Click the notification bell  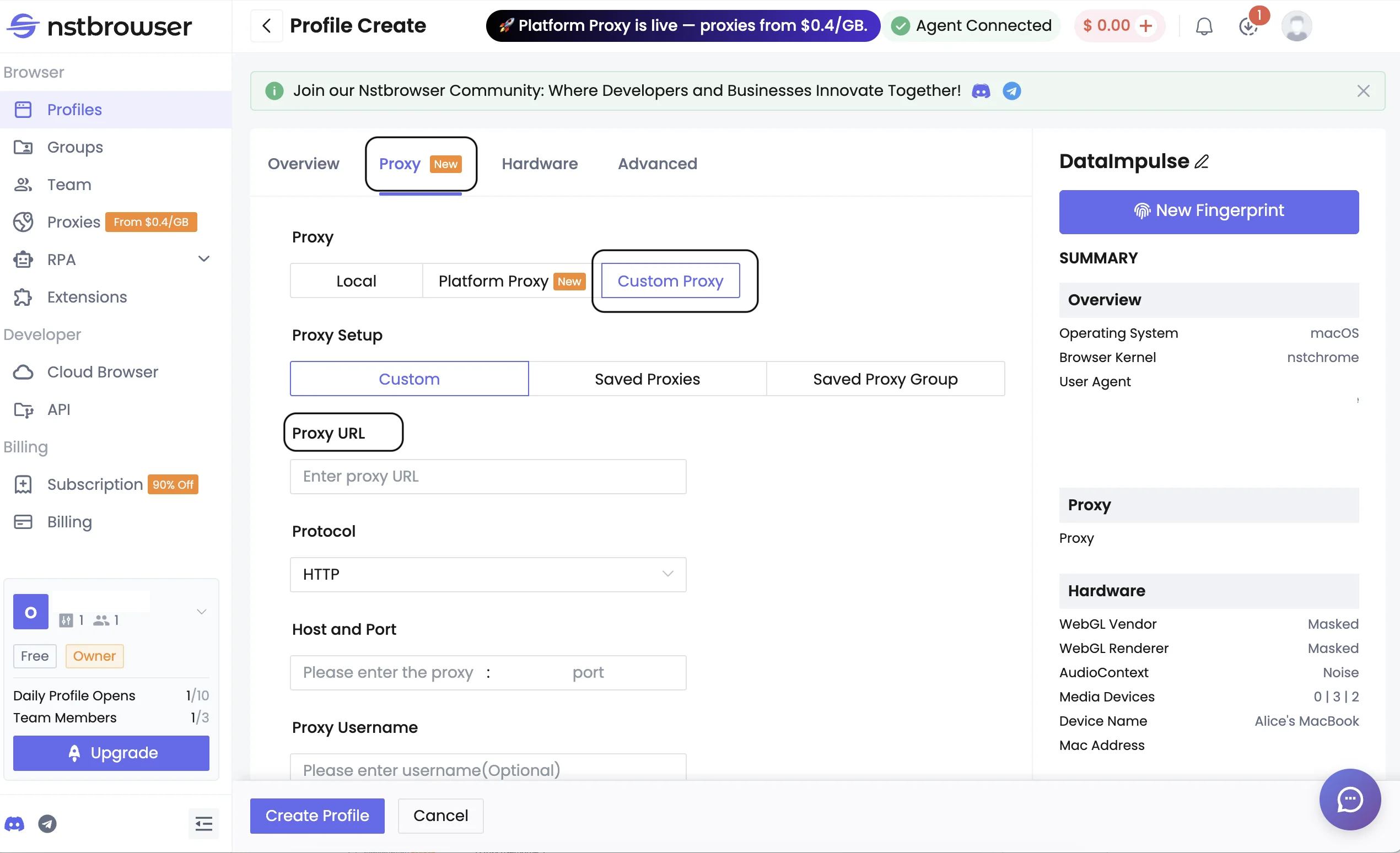[x=1204, y=25]
